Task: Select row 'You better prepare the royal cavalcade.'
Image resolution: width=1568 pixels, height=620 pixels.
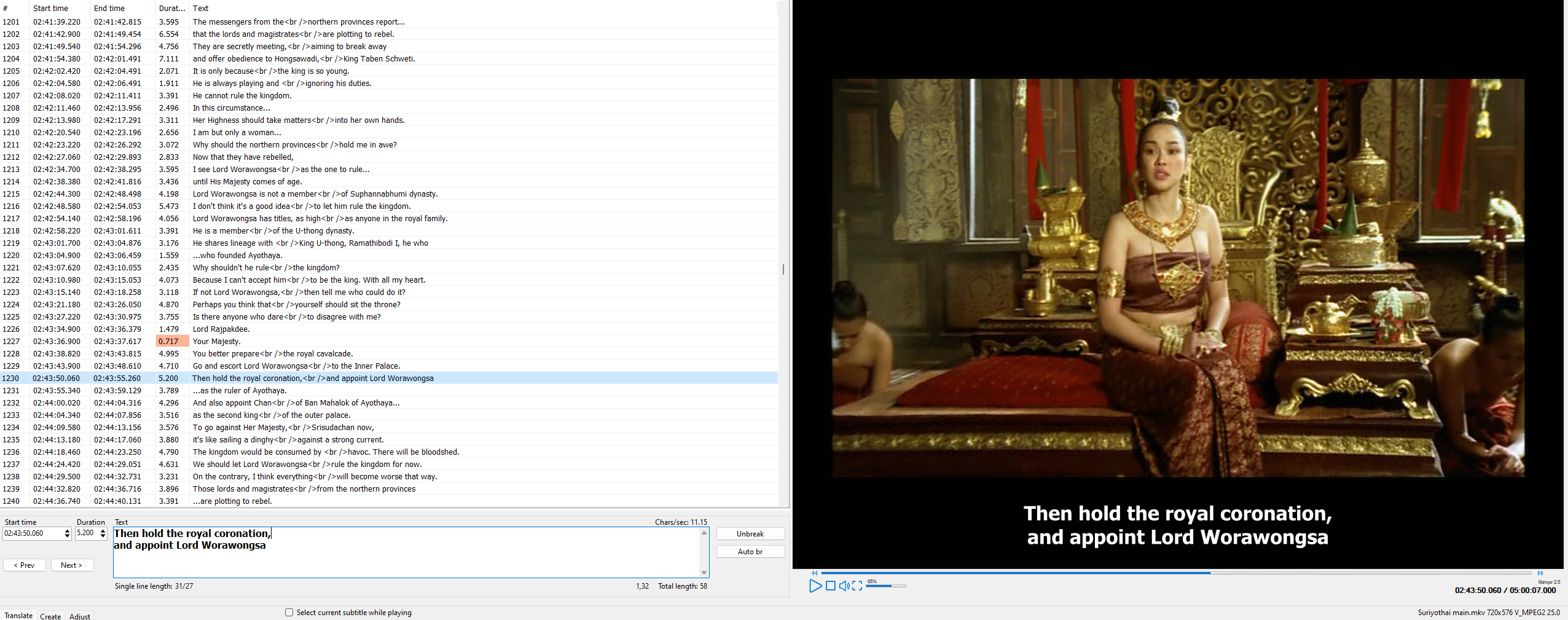Action: [389, 353]
